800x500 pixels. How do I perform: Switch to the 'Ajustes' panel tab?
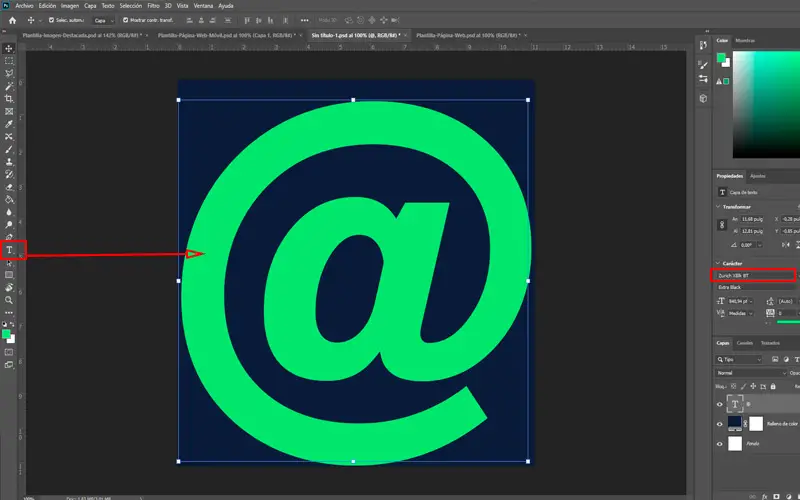tap(758, 176)
